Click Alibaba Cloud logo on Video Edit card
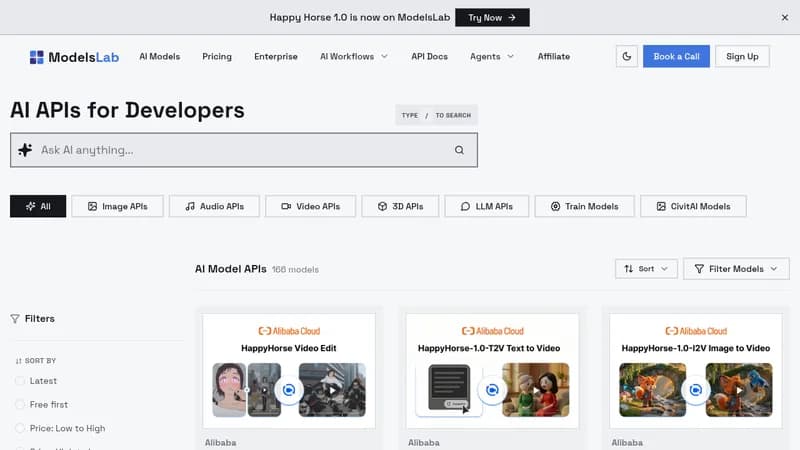The height and width of the screenshot is (450, 800). pos(289,331)
